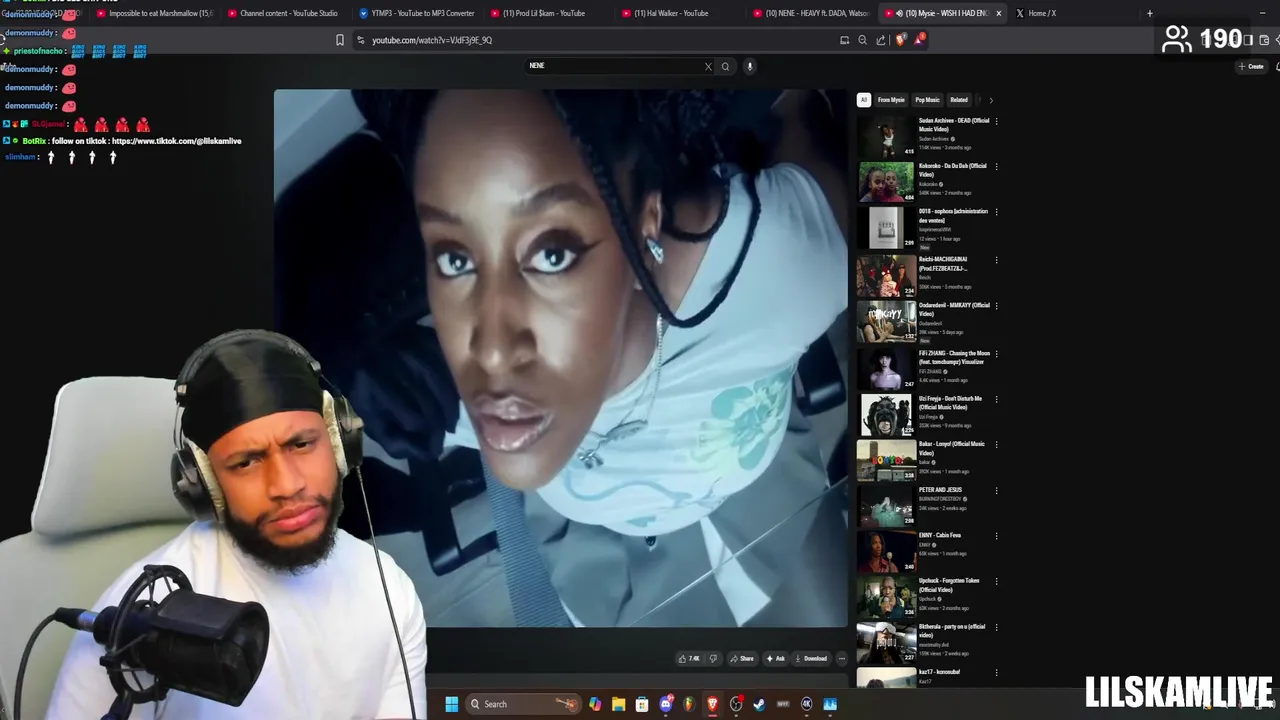Open Bltherula - party on u thumbnail
This screenshot has width=1280, height=720.
(x=886, y=643)
